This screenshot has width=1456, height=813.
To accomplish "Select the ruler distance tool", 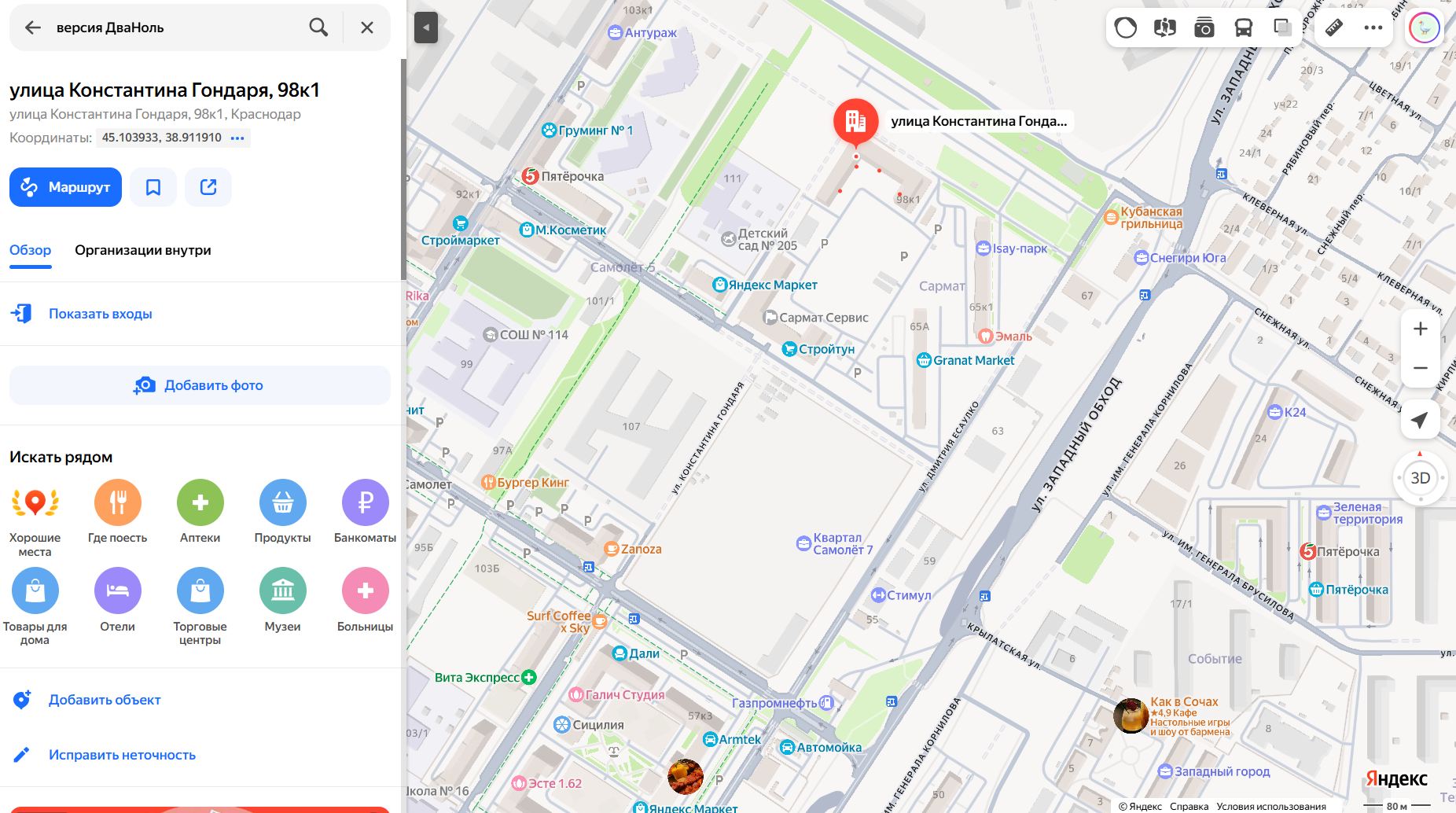I will pyautogui.click(x=1334, y=28).
